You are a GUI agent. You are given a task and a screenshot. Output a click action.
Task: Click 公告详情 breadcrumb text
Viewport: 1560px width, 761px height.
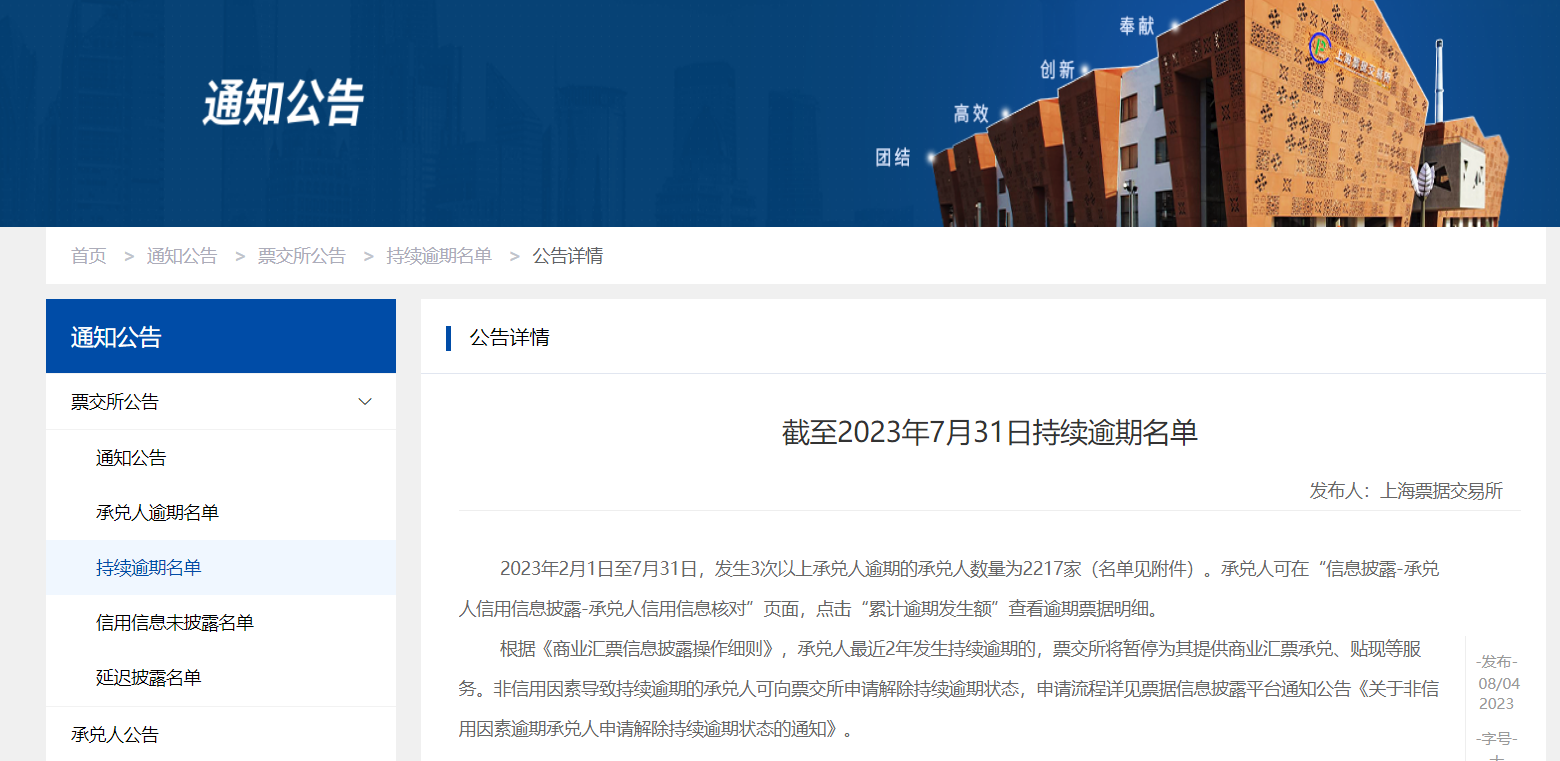[x=568, y=256]
